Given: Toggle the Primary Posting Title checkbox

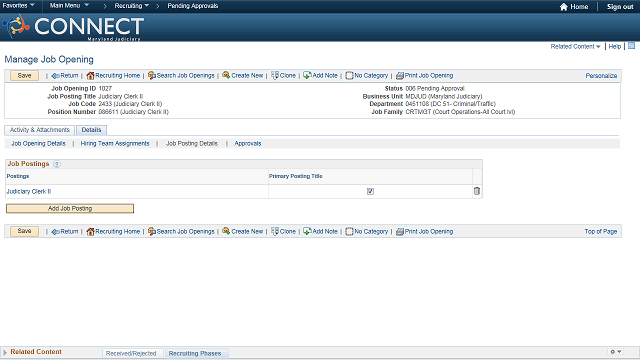Looking at the screenshot, I should (370, 191).
